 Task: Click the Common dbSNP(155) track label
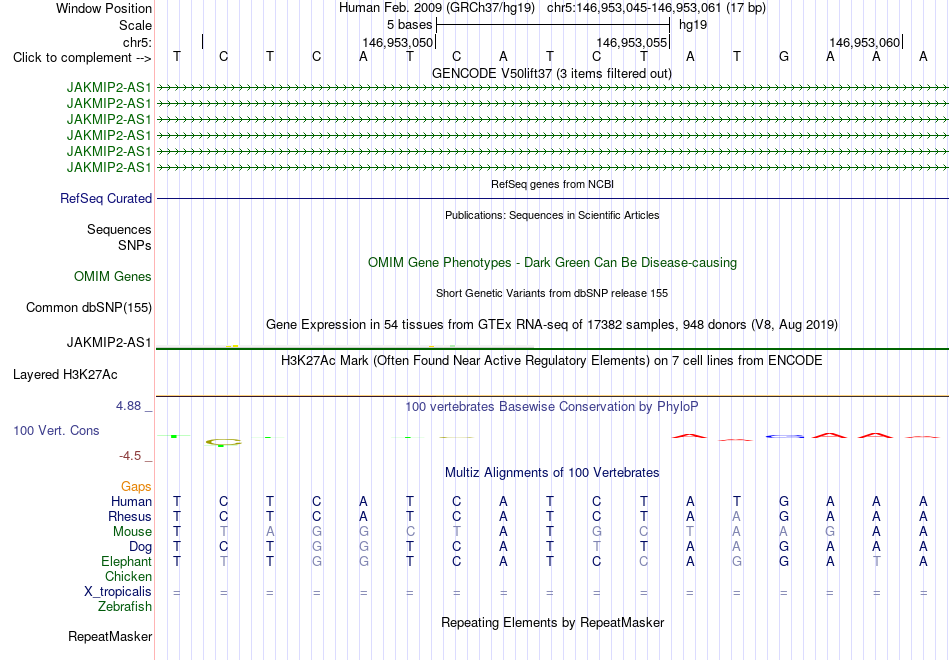click(x=89, y=308)
